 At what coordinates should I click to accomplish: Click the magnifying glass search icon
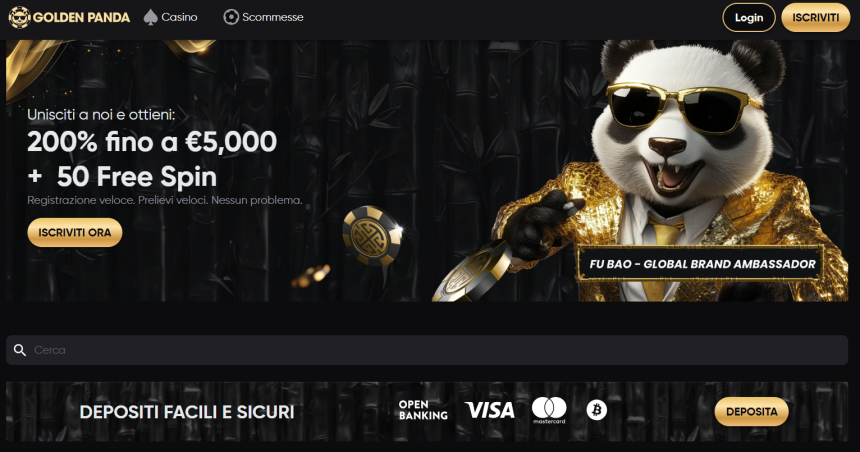pyautogui.click(x=20, y=350)
